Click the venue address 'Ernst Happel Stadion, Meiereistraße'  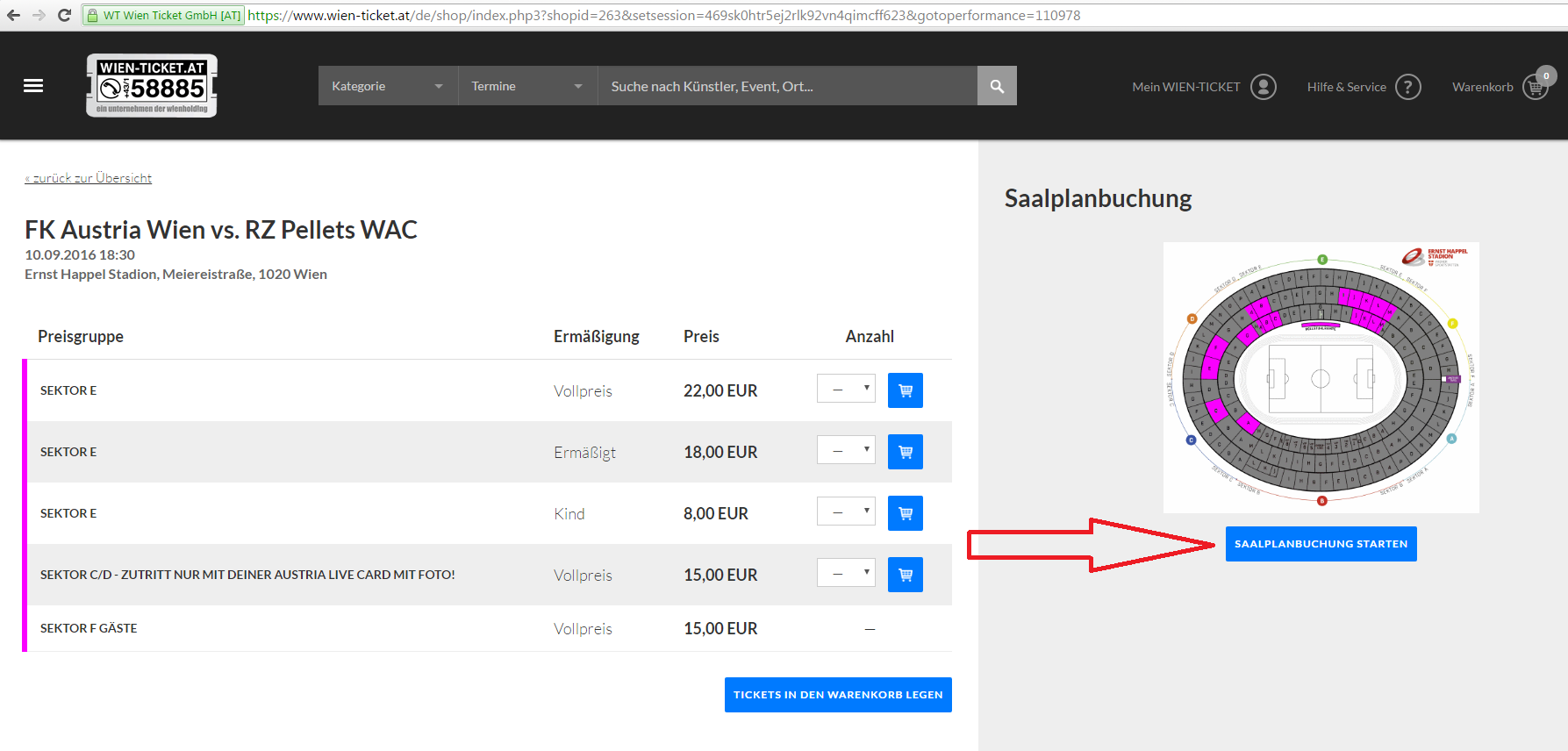pyautogui.click(x=175, y=275)
